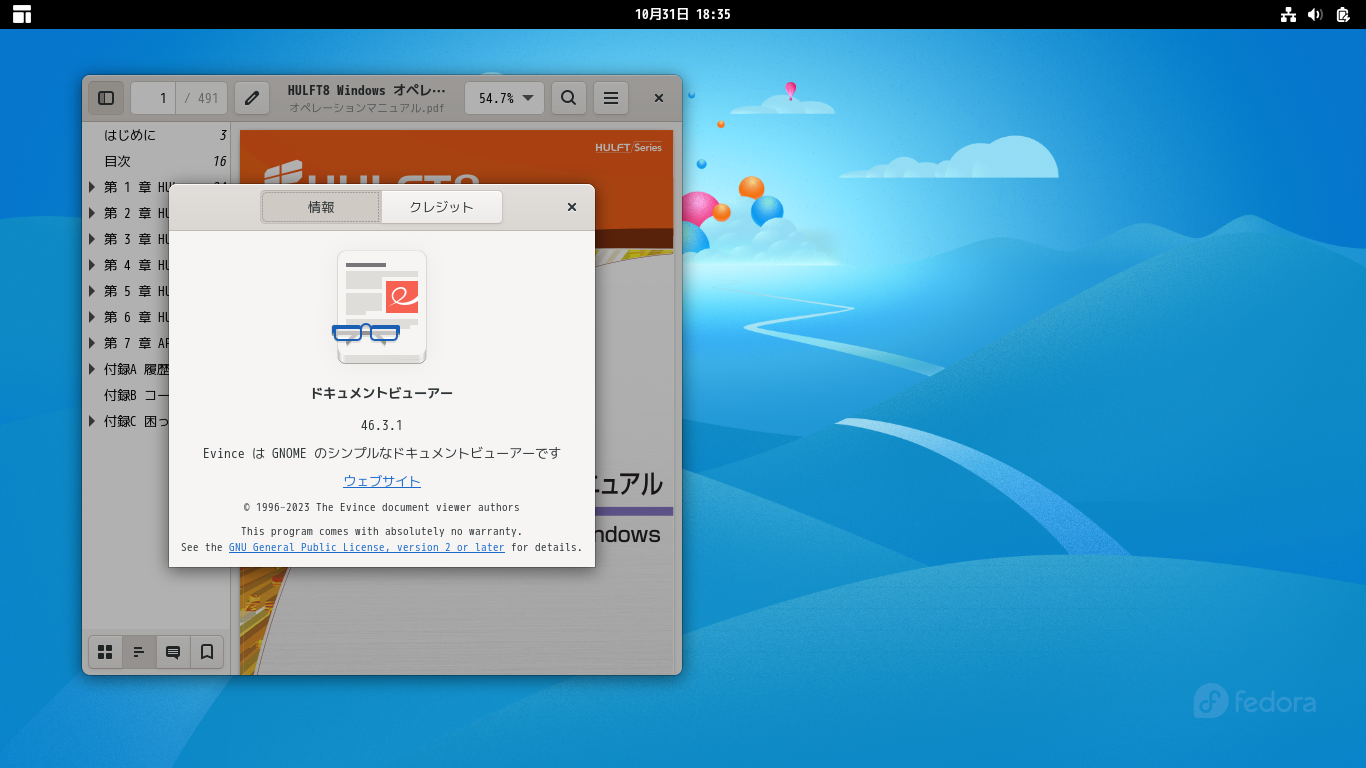Image resolution: width=1366 pixels, height=768 pixels.
Task: Expand the 付録C outline item
Action: [x=92, y=421]
